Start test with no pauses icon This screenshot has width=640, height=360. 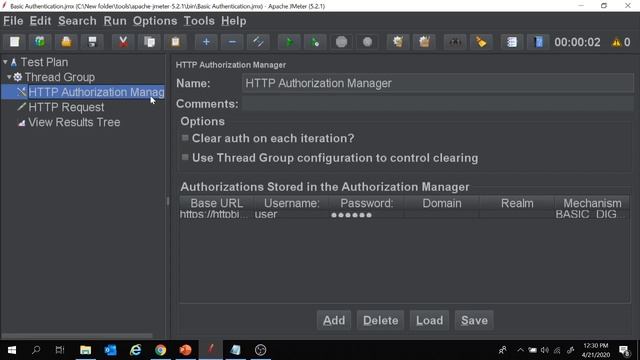point(315,42)
